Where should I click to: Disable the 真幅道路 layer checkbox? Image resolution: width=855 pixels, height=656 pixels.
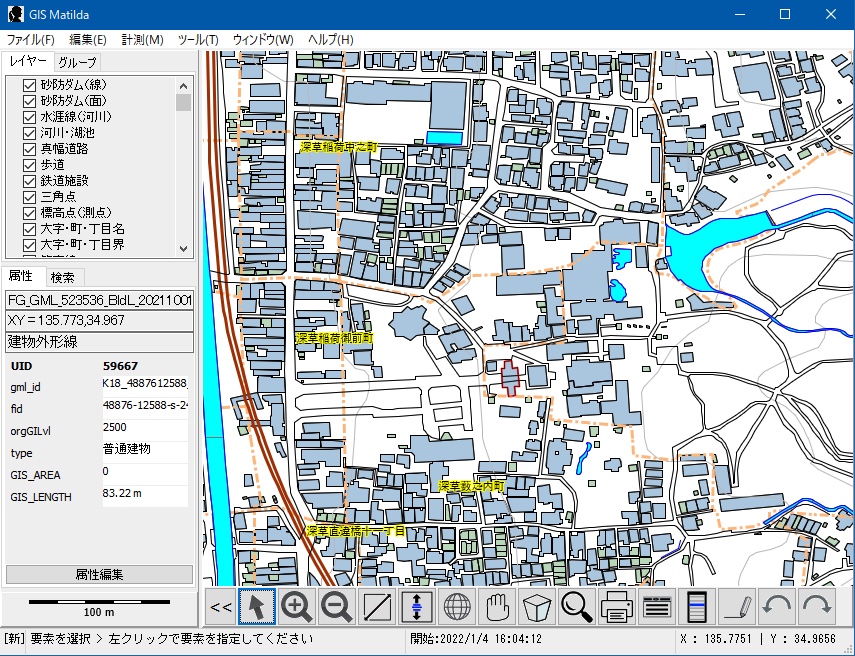(29, 149)
